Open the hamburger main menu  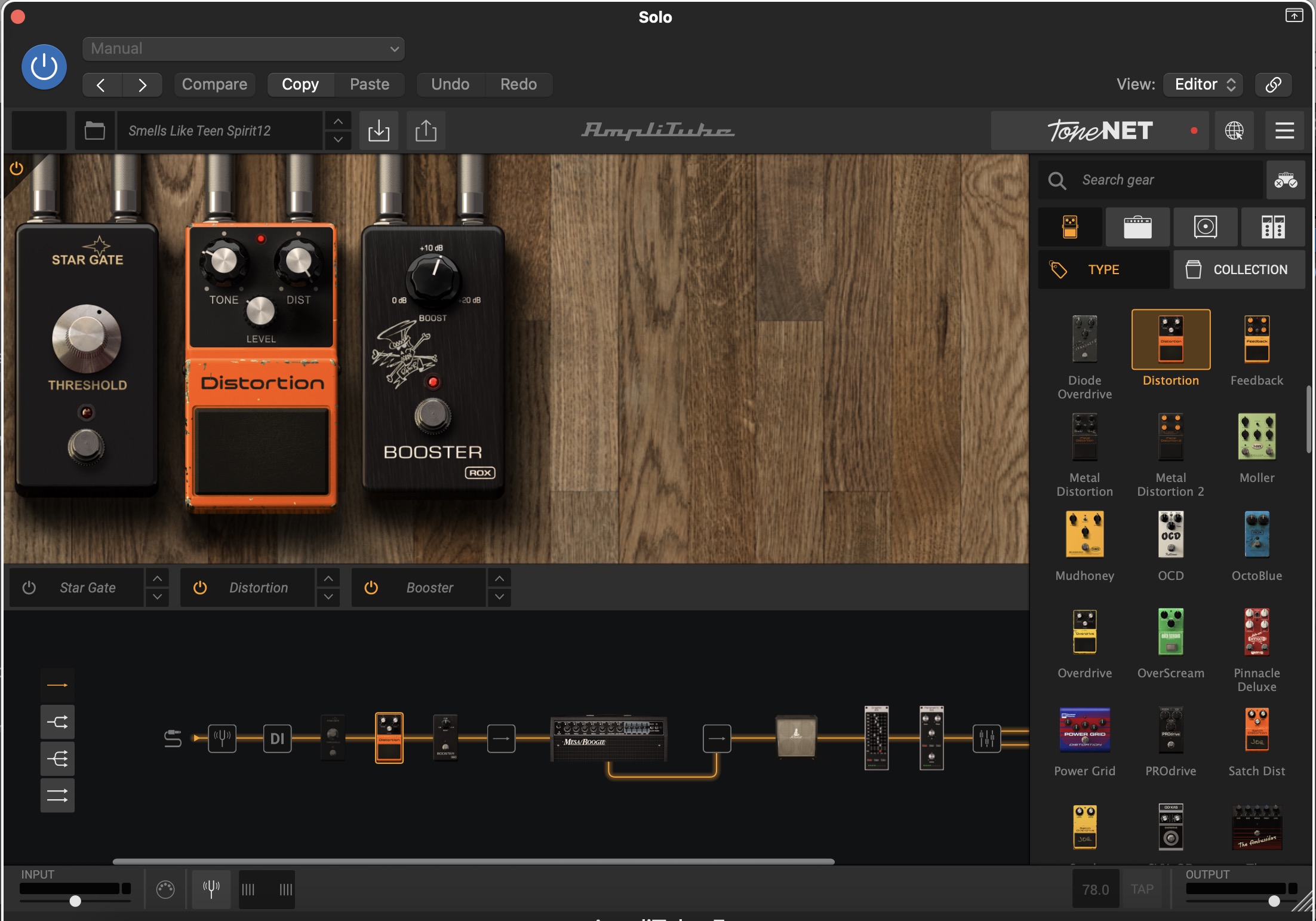pos(1284,130)
